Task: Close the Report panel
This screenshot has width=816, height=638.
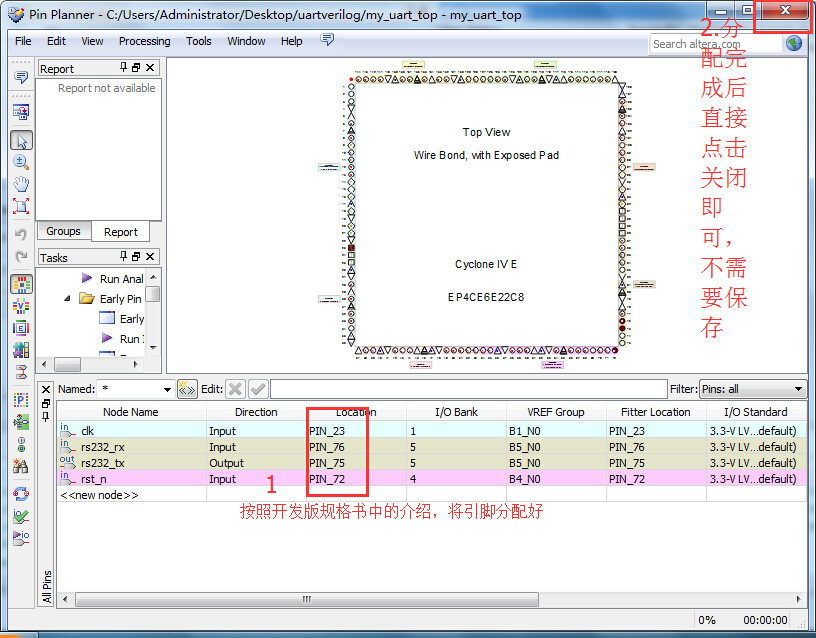Action: pos(150,68)
